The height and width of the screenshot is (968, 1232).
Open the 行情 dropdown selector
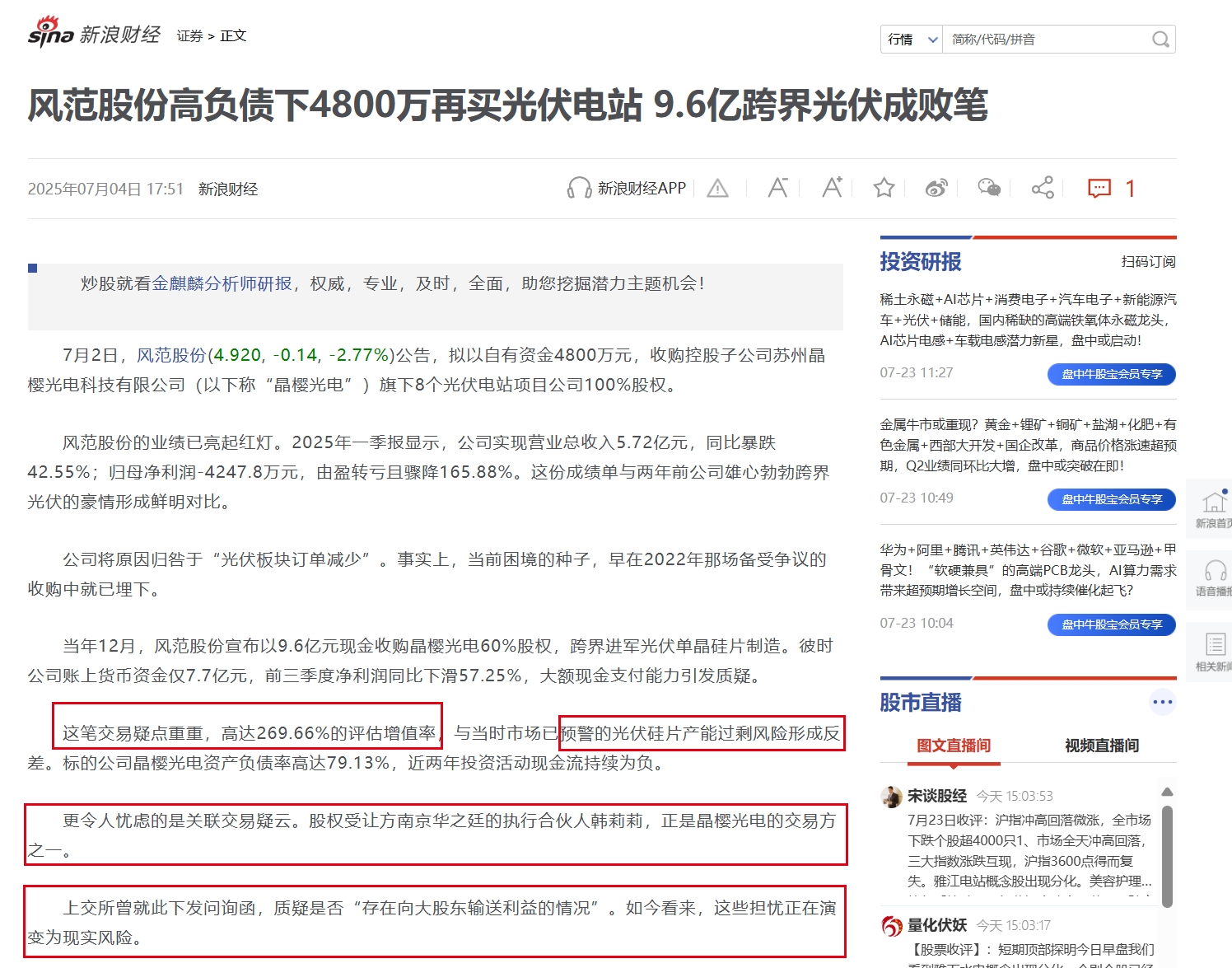pyautogui.click(x=912, y=40)
